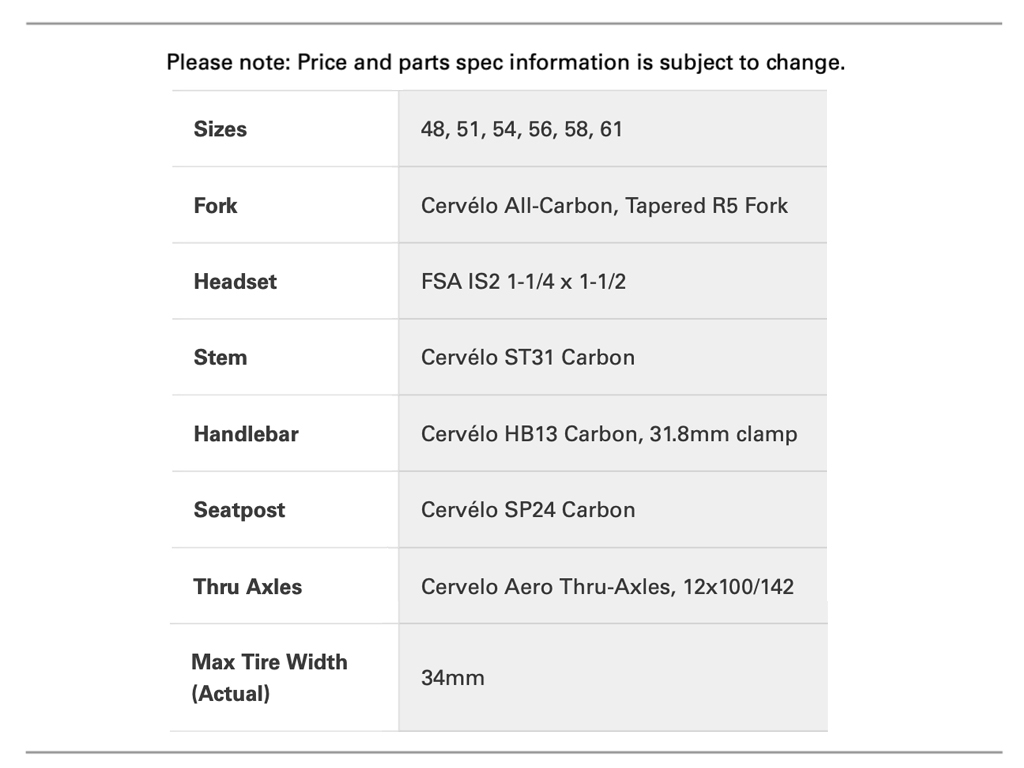1024x768 pixels.
Task: Select the Handlebar row label
Action: pos(246,434)
